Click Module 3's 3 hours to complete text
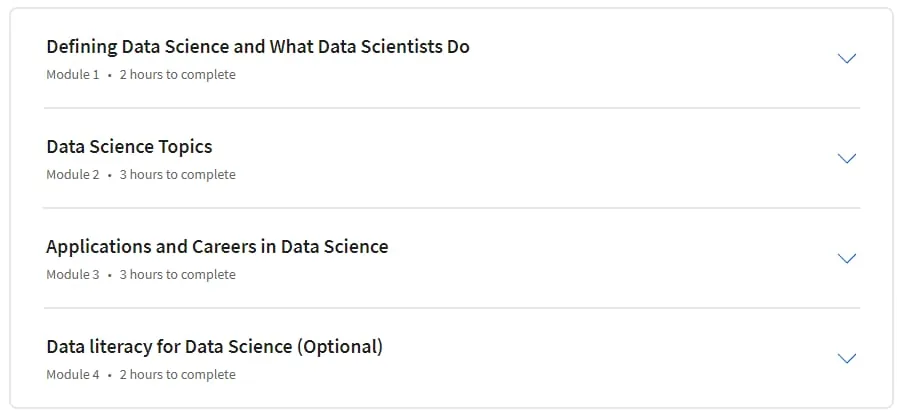 pyautogui.click(x=177, y=275)
